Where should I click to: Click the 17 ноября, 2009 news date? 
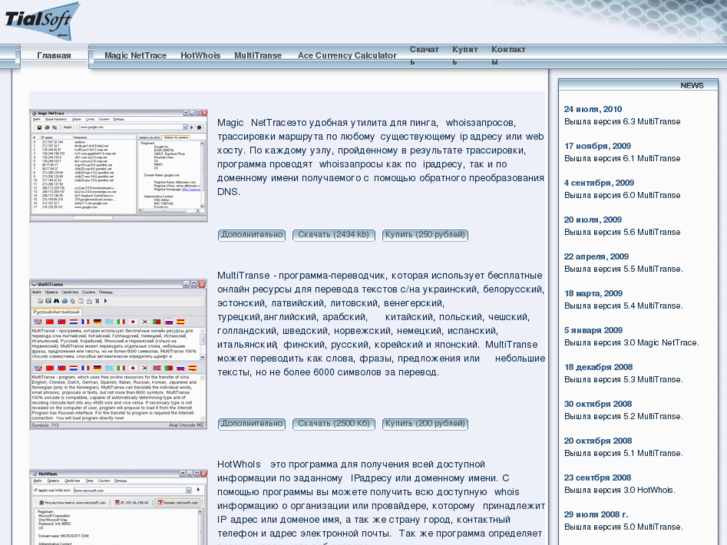[597, 146]
